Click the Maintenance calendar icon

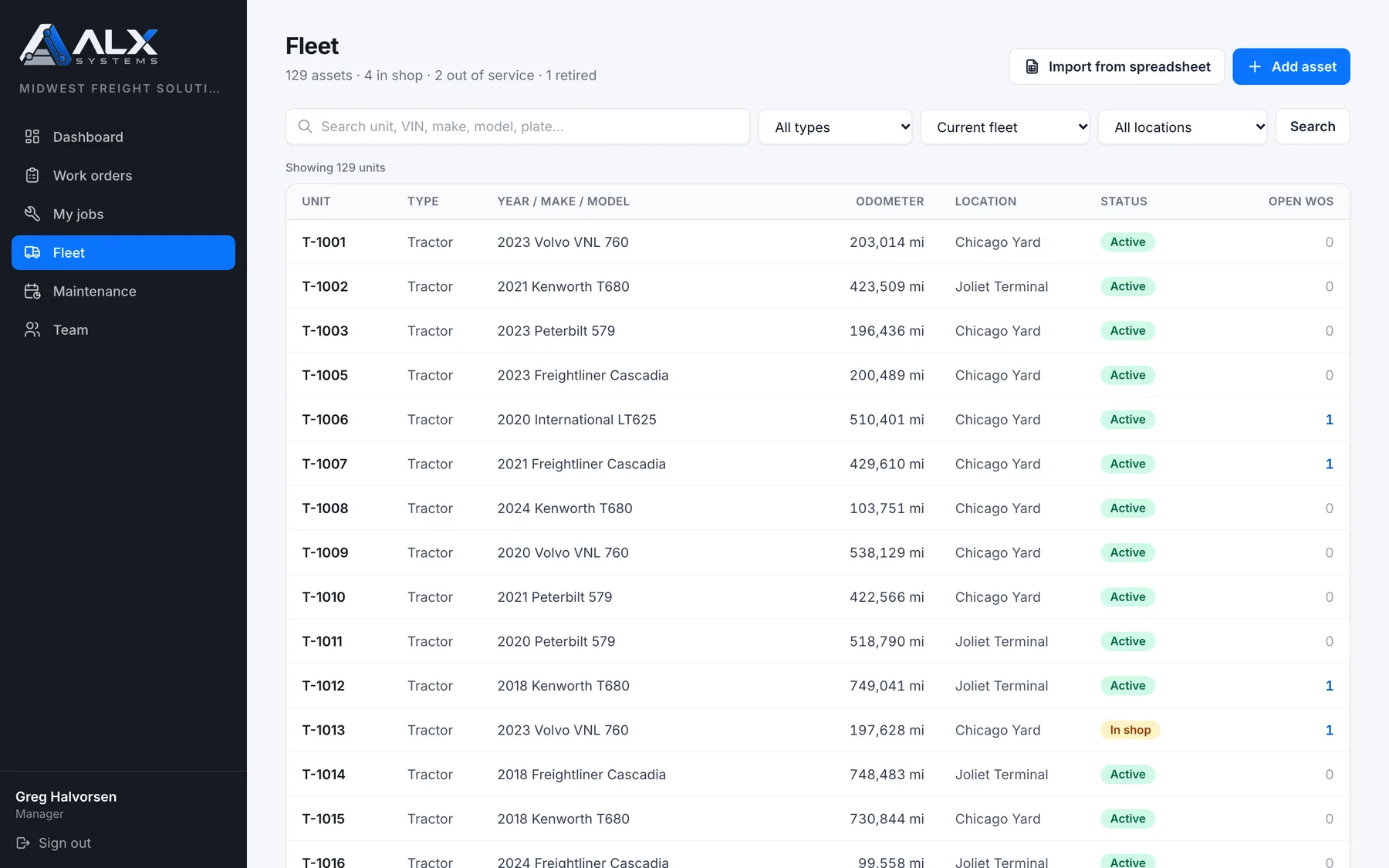tap(32, 291)
